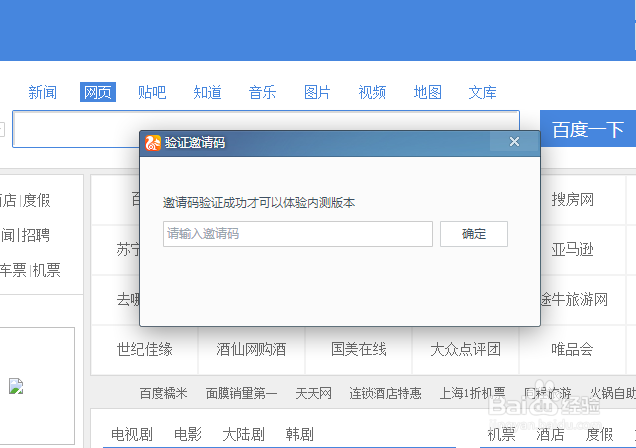The width and height of the screenshot is (636, 448).
Task: Open the 搜房网 link
Action: coord(572,199)
